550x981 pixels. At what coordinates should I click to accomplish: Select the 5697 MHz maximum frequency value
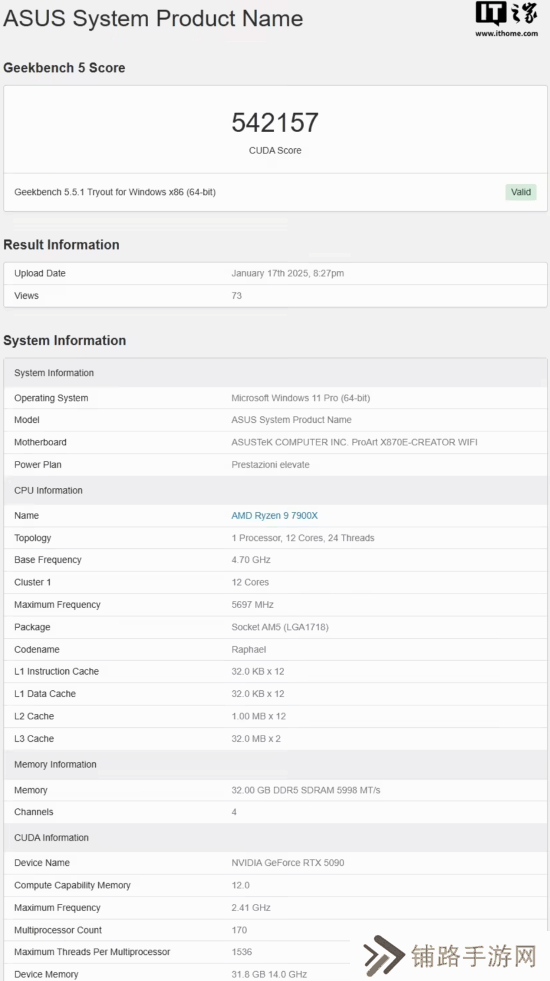tap(252, 605)
